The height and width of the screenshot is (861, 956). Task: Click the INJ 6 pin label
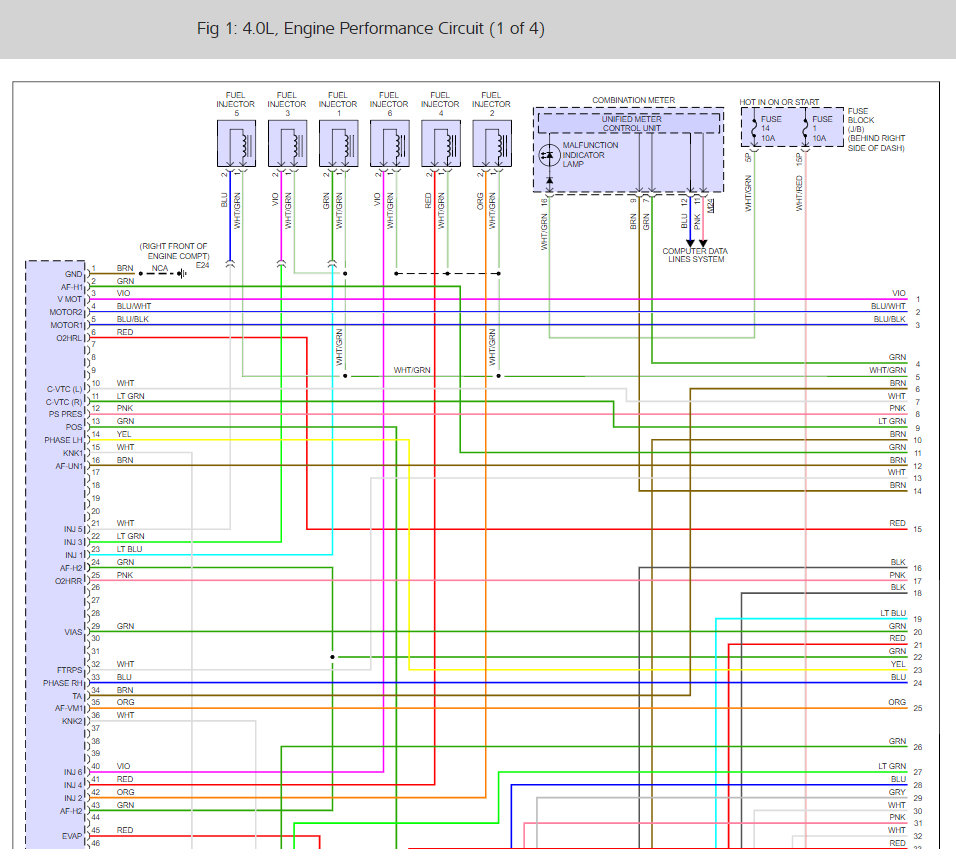(73, 773)
